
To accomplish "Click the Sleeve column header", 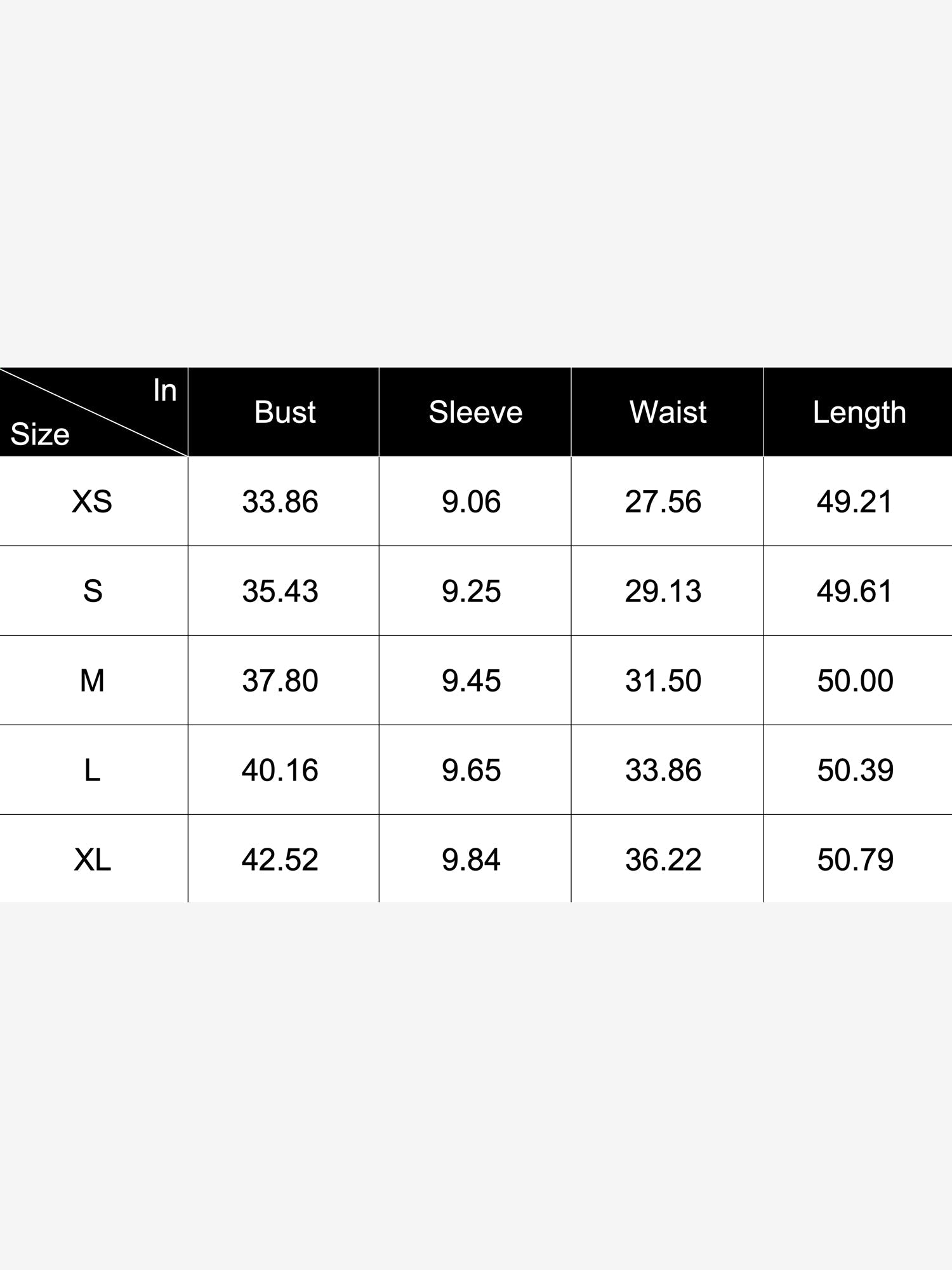I will [x=475, y=412].
